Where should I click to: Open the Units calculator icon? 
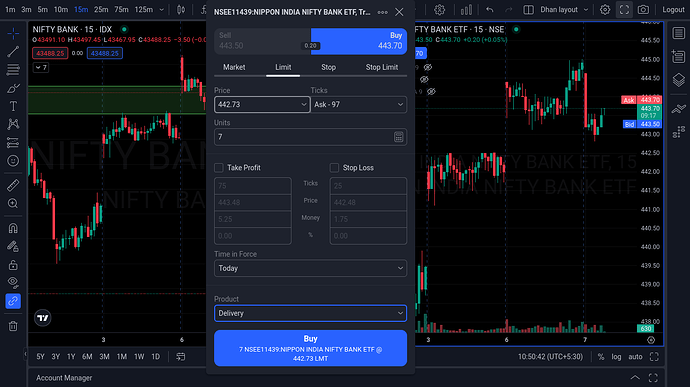[398, 137]
